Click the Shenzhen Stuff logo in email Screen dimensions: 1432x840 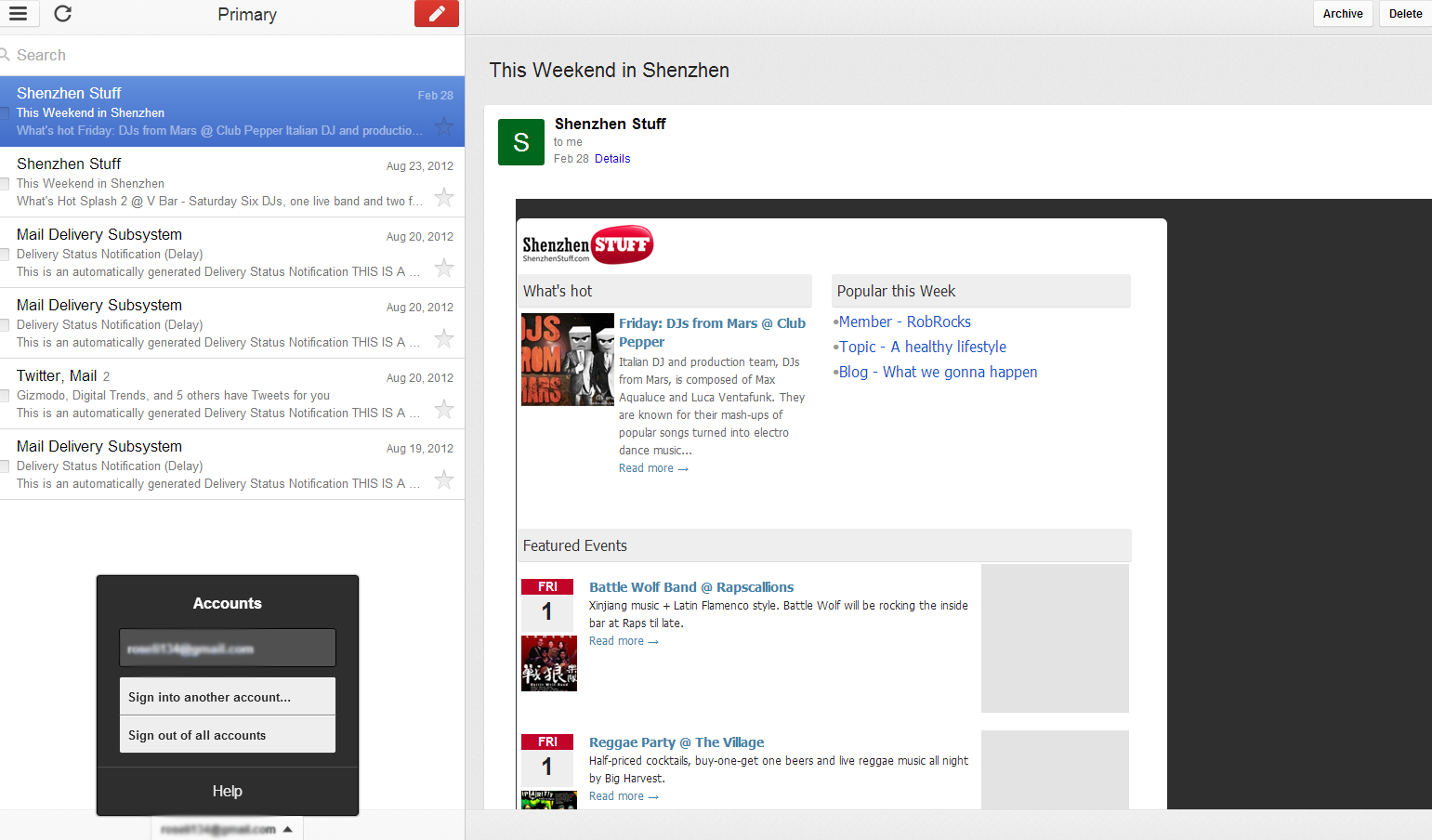(x=588, y=244)
